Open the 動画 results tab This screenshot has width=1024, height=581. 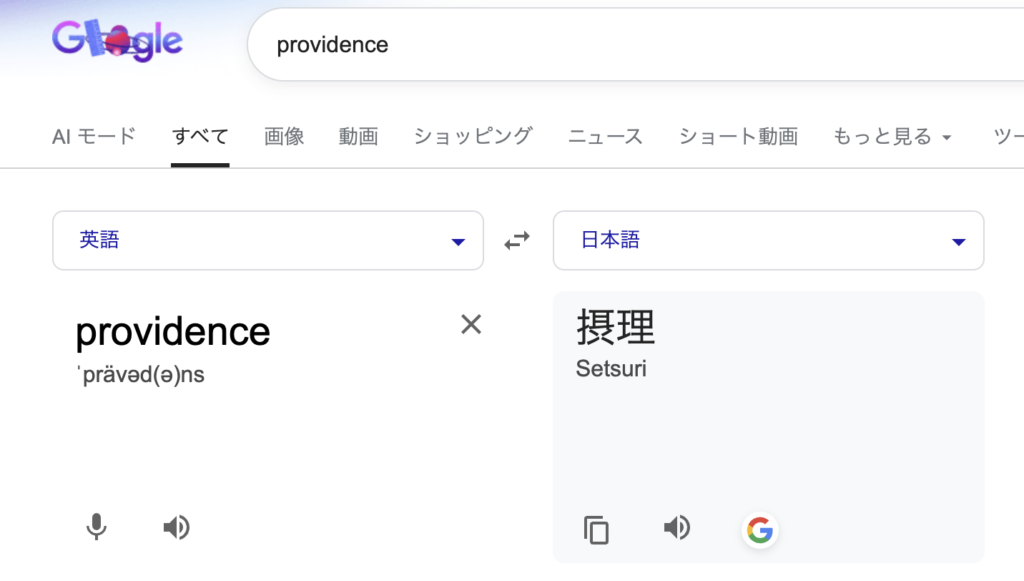coord(358,137)
